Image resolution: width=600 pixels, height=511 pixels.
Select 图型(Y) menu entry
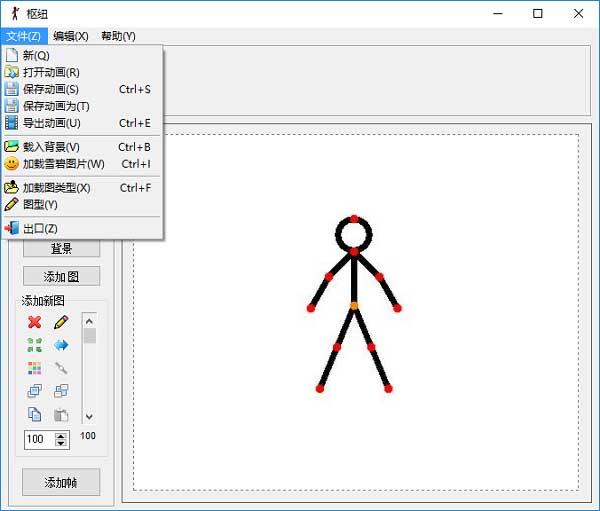coord(82,204)
